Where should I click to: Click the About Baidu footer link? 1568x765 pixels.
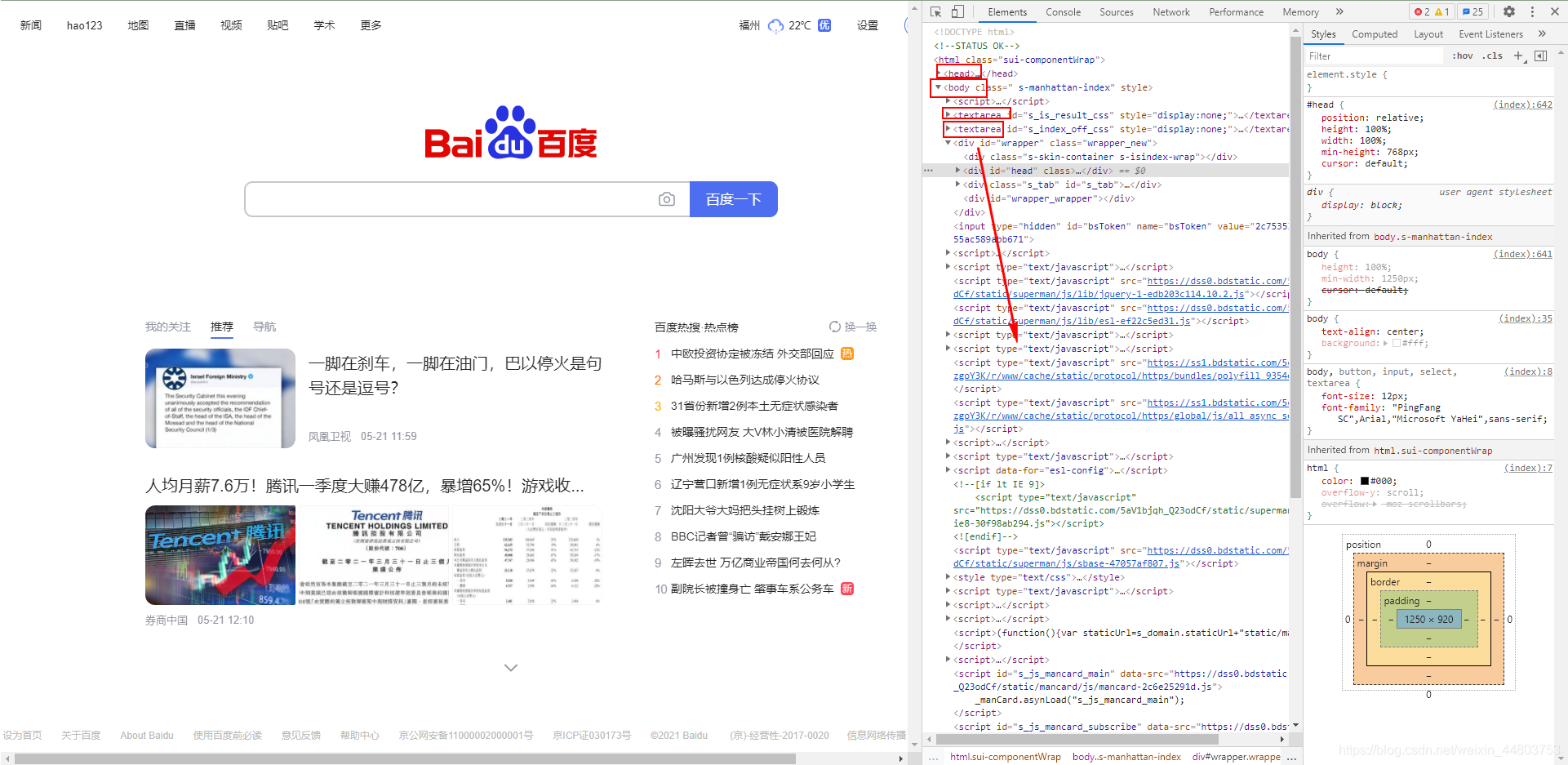pyautogui.click(x=147, y=735)
